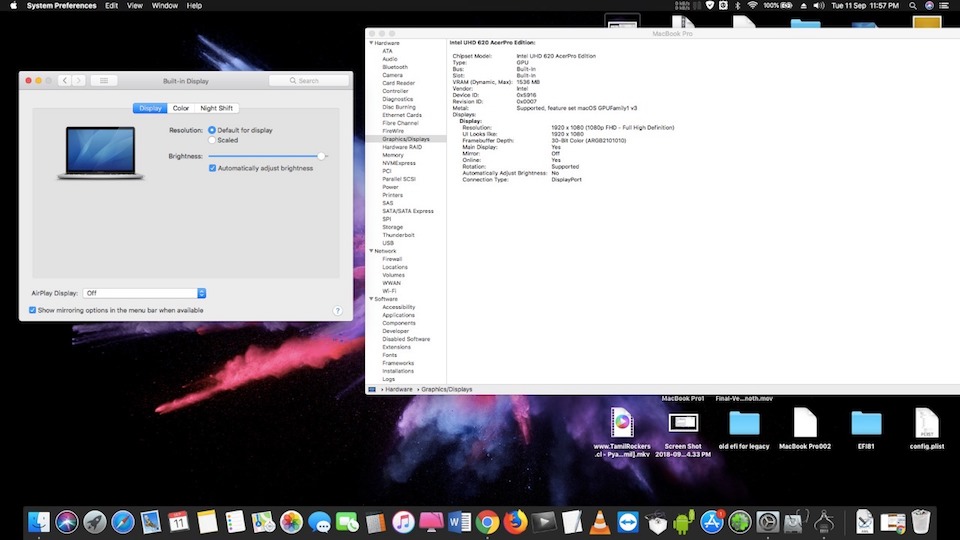The image size is (960, 540).
Task: Disable Automatically adjust brightness
Action: (x=212, y=168)
